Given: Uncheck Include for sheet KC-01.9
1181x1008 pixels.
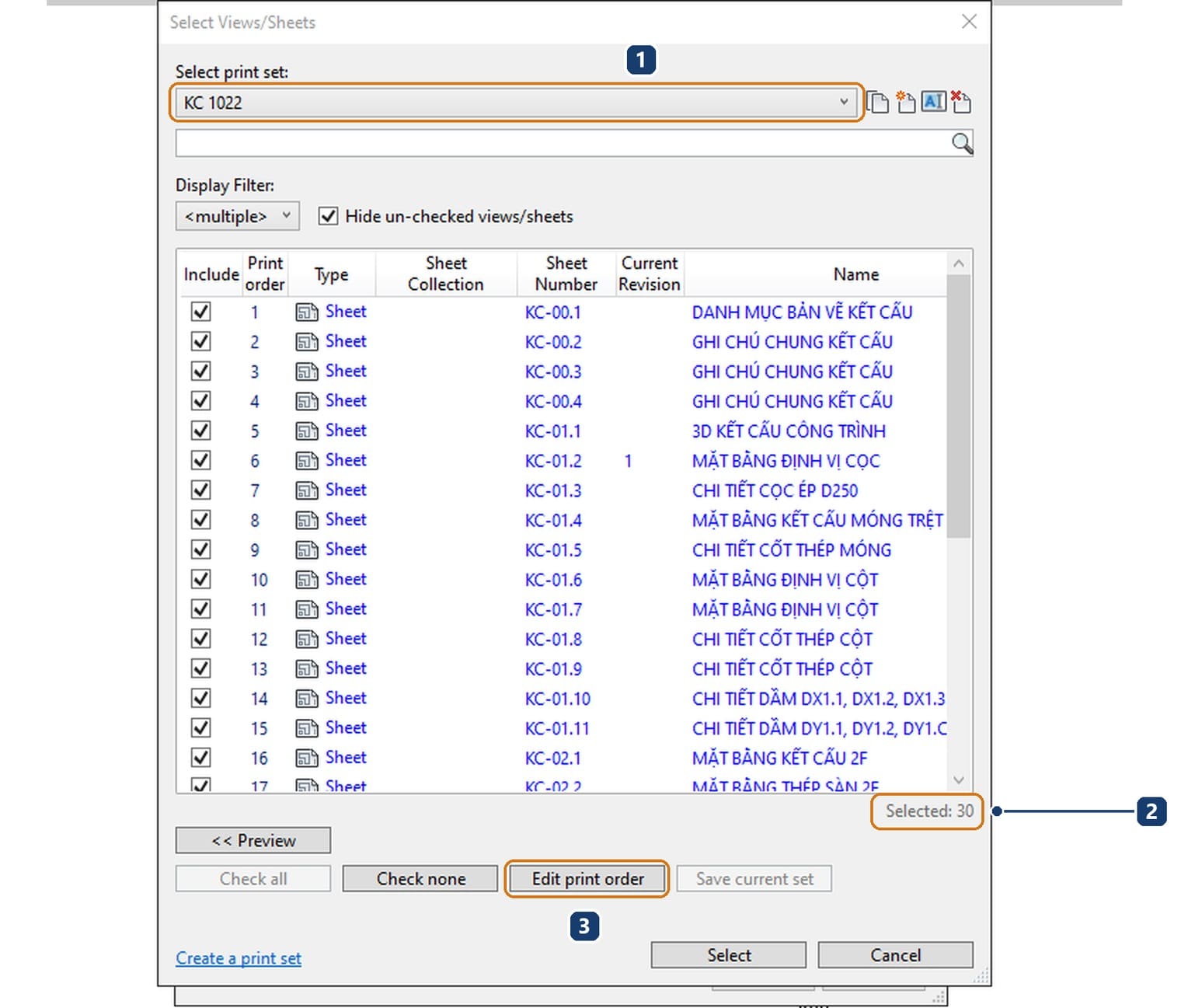Looking at the screenshot, I should (200, 668).
